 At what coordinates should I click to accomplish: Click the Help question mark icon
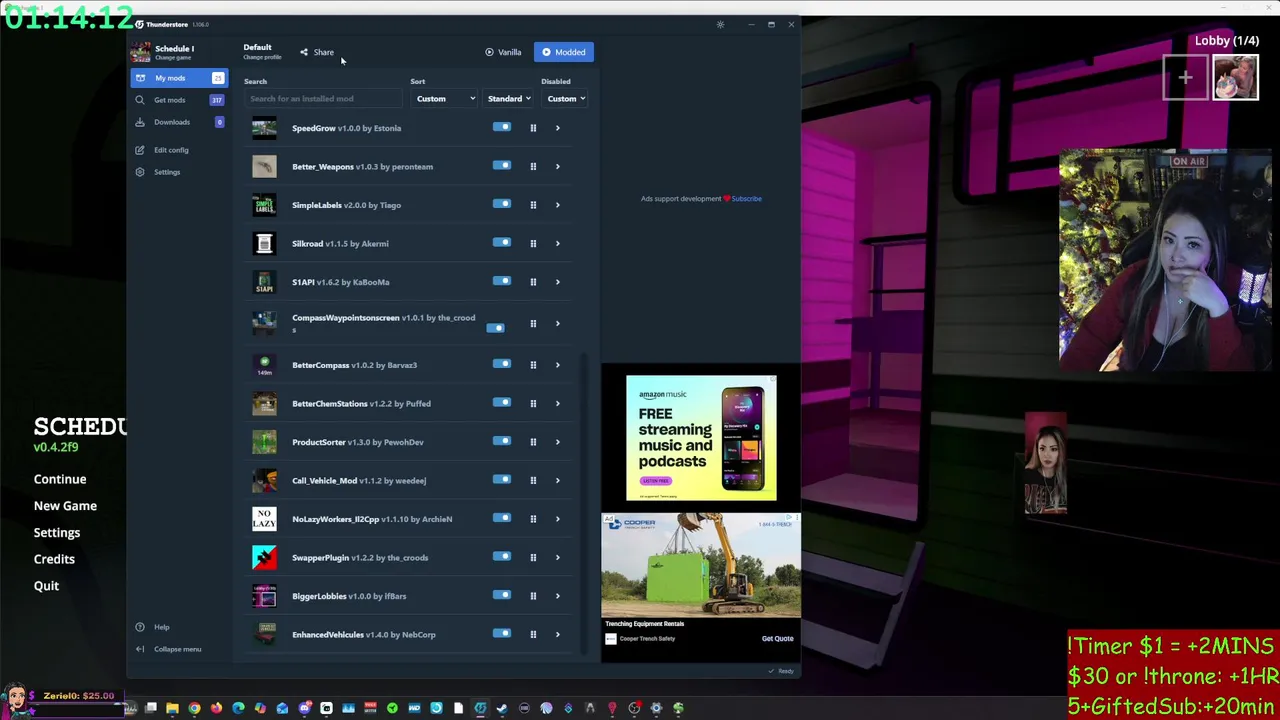[x=140, y=627]
